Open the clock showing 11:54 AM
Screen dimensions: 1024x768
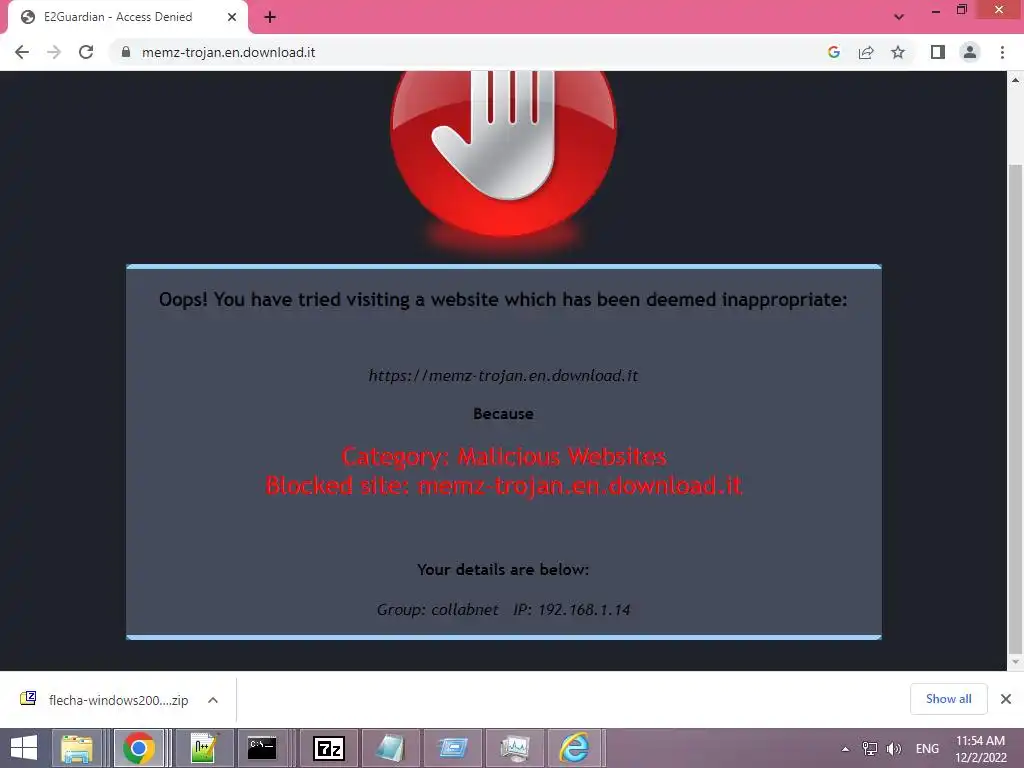click(980, 748)
